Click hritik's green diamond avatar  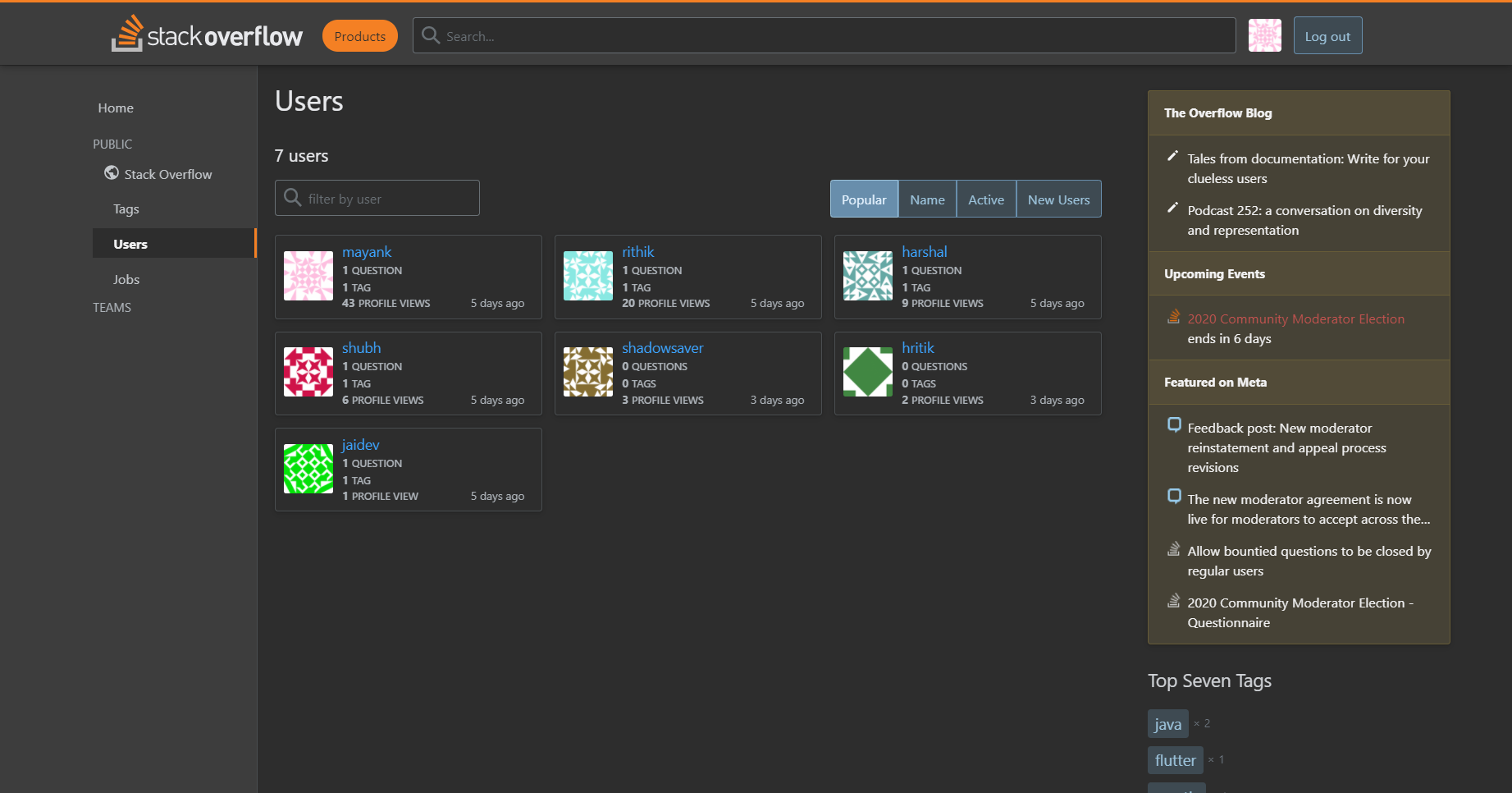867,372
